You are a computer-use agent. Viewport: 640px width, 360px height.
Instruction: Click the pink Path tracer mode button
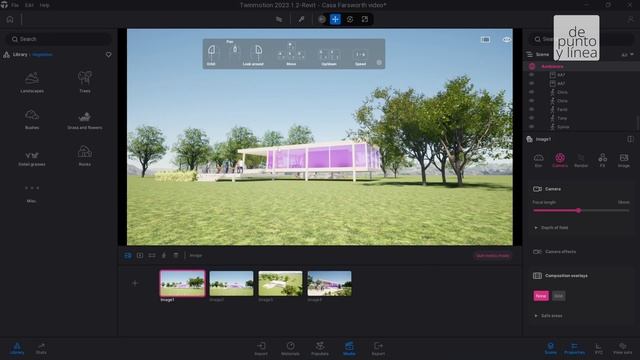[x=493, y=256]
